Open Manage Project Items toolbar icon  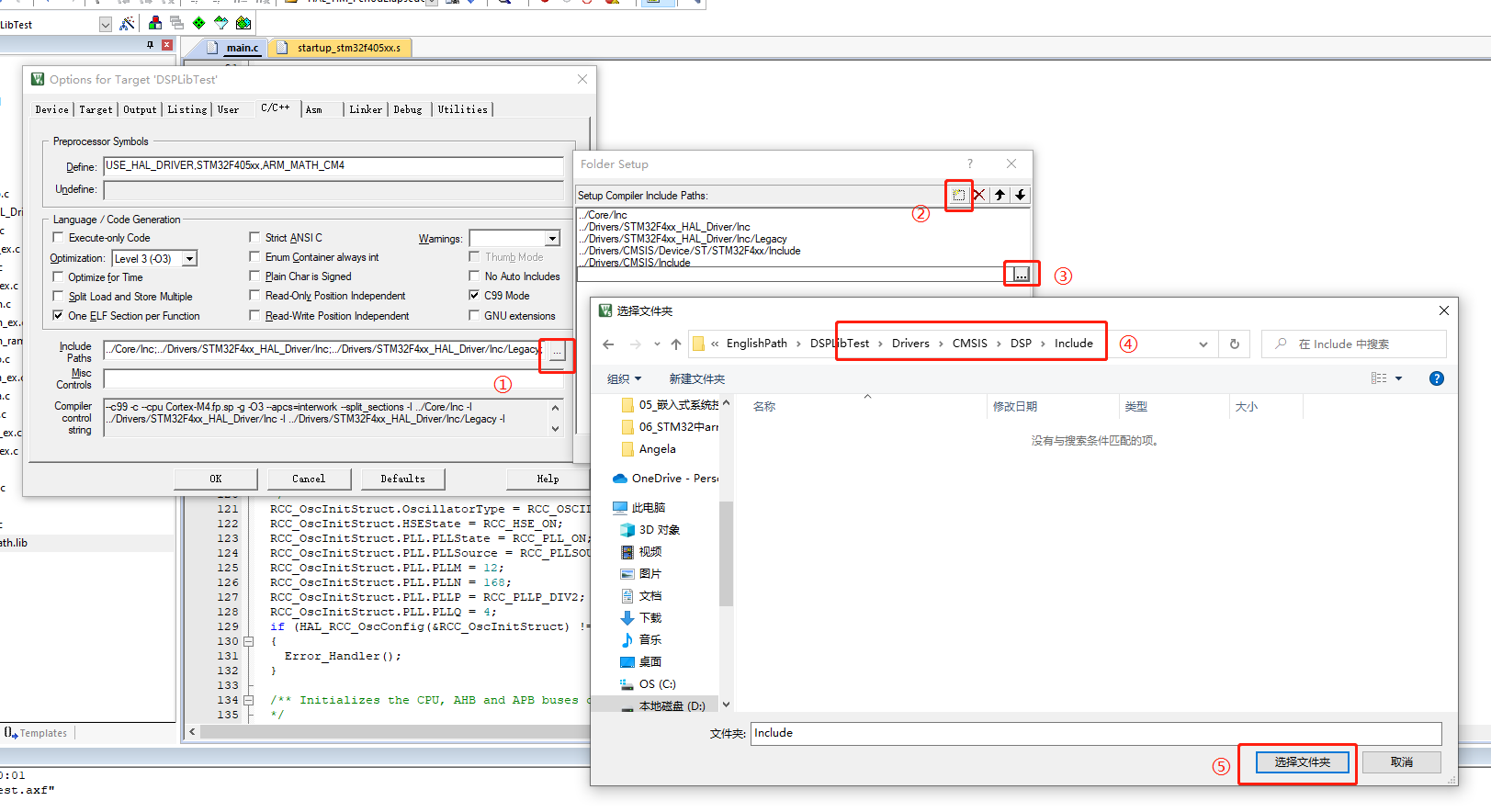[155, 23]
